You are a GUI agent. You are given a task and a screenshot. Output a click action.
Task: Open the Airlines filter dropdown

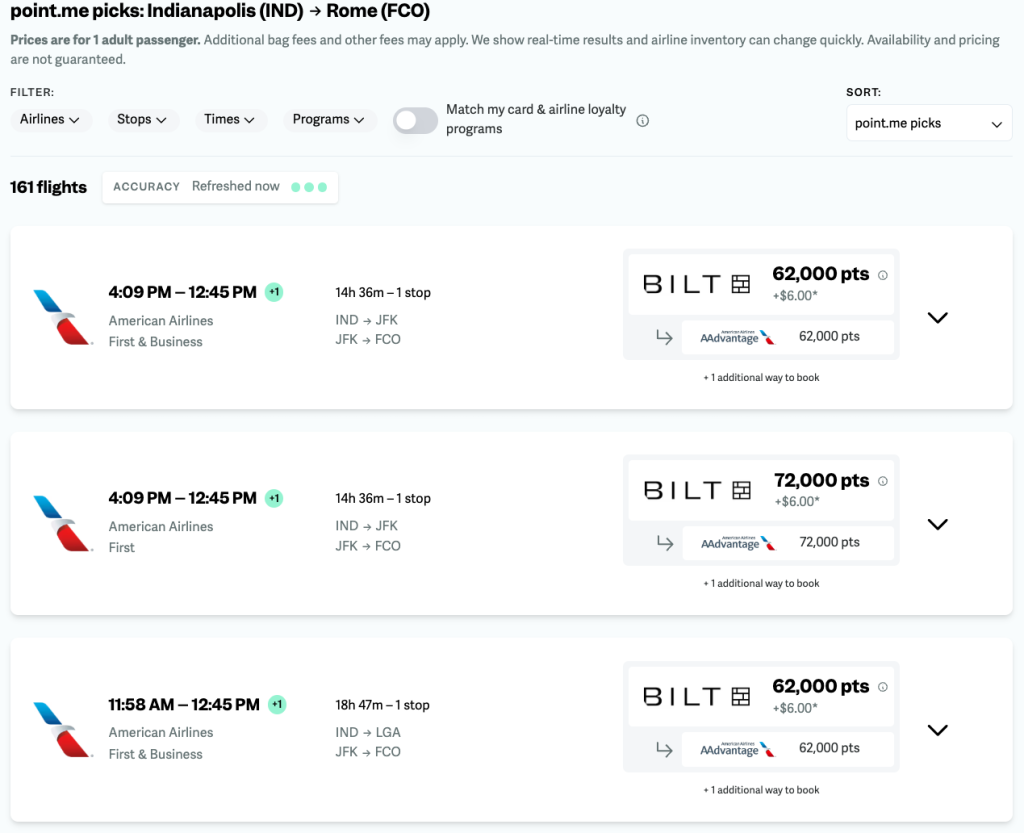click(x=51, y=119)
